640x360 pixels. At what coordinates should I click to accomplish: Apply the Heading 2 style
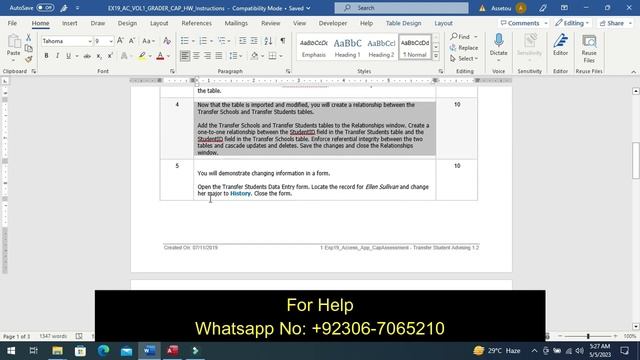[x=381, y=47]
